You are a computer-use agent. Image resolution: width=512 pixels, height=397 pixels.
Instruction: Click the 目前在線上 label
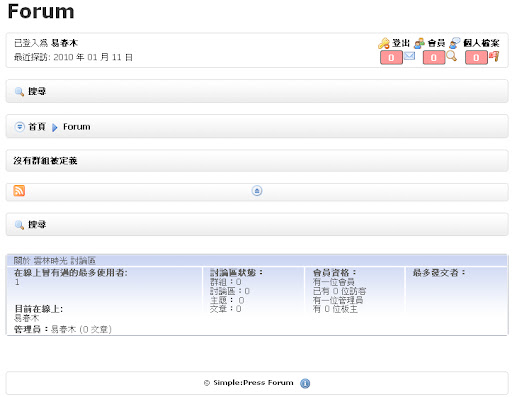[39, 309]
